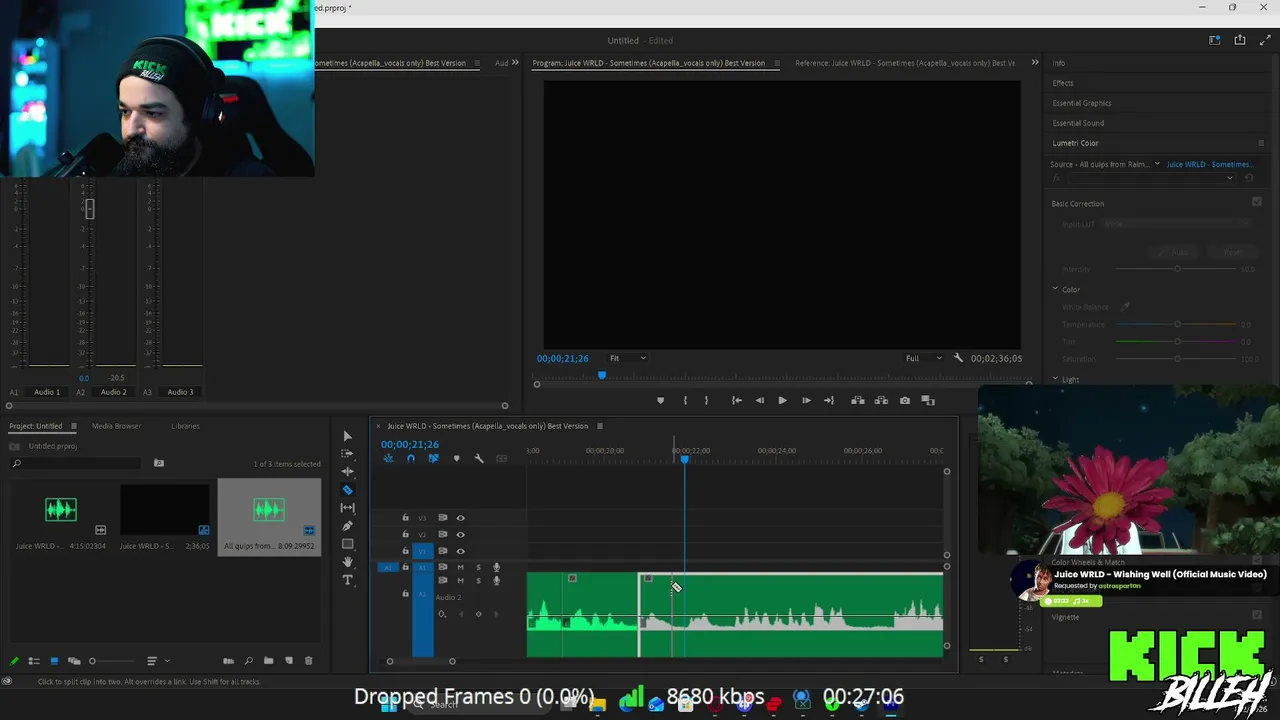The width and height of the screenshot is (1280, 720).
Task: Show overflow tabs in Source panel group
Action: pos(515,63)
